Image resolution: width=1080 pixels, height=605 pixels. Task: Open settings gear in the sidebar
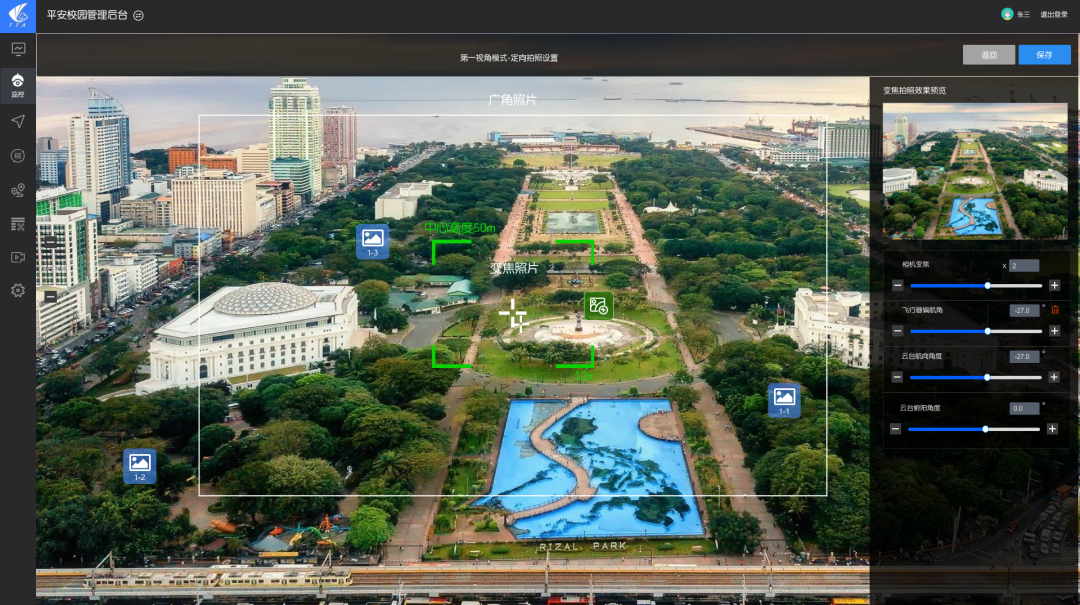18,291
